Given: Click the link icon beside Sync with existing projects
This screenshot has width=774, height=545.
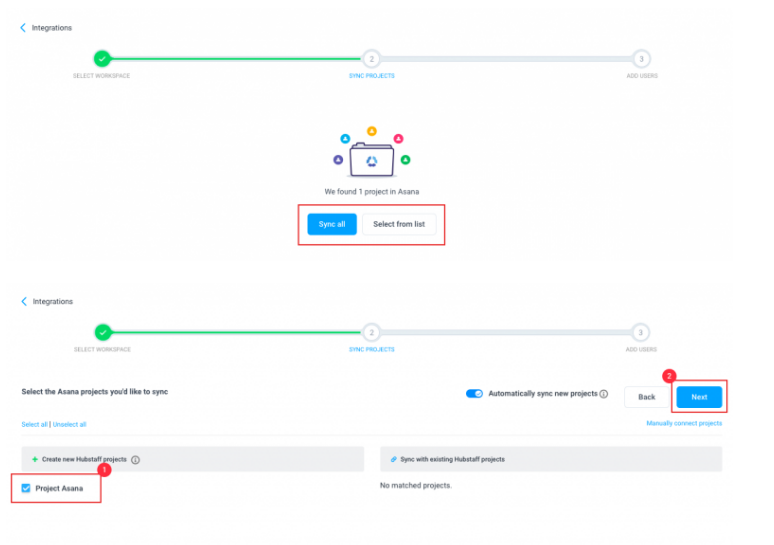Looking at the screenshot, I should click(394, 459).
